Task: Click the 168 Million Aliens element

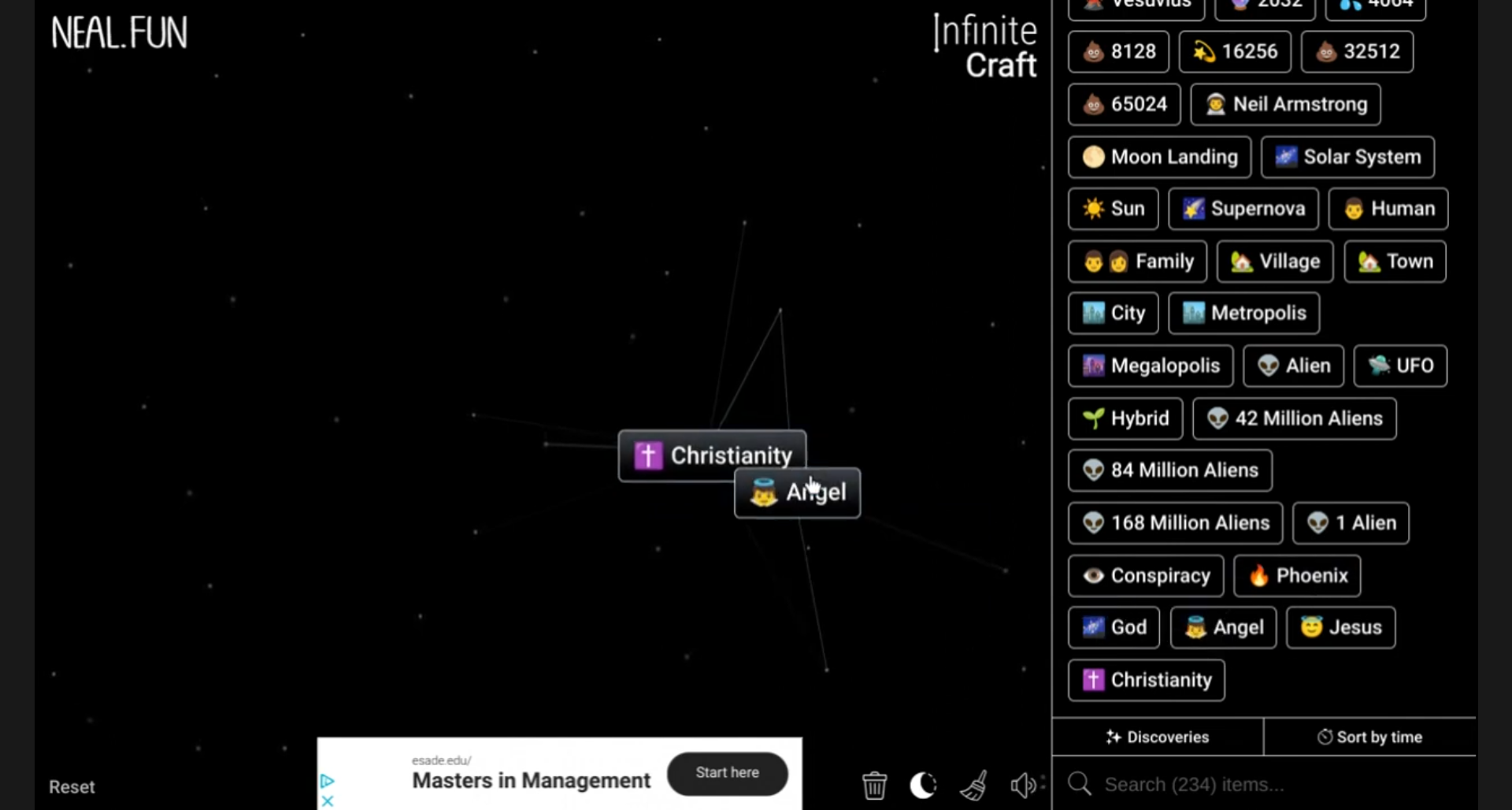Action: 1176,523
